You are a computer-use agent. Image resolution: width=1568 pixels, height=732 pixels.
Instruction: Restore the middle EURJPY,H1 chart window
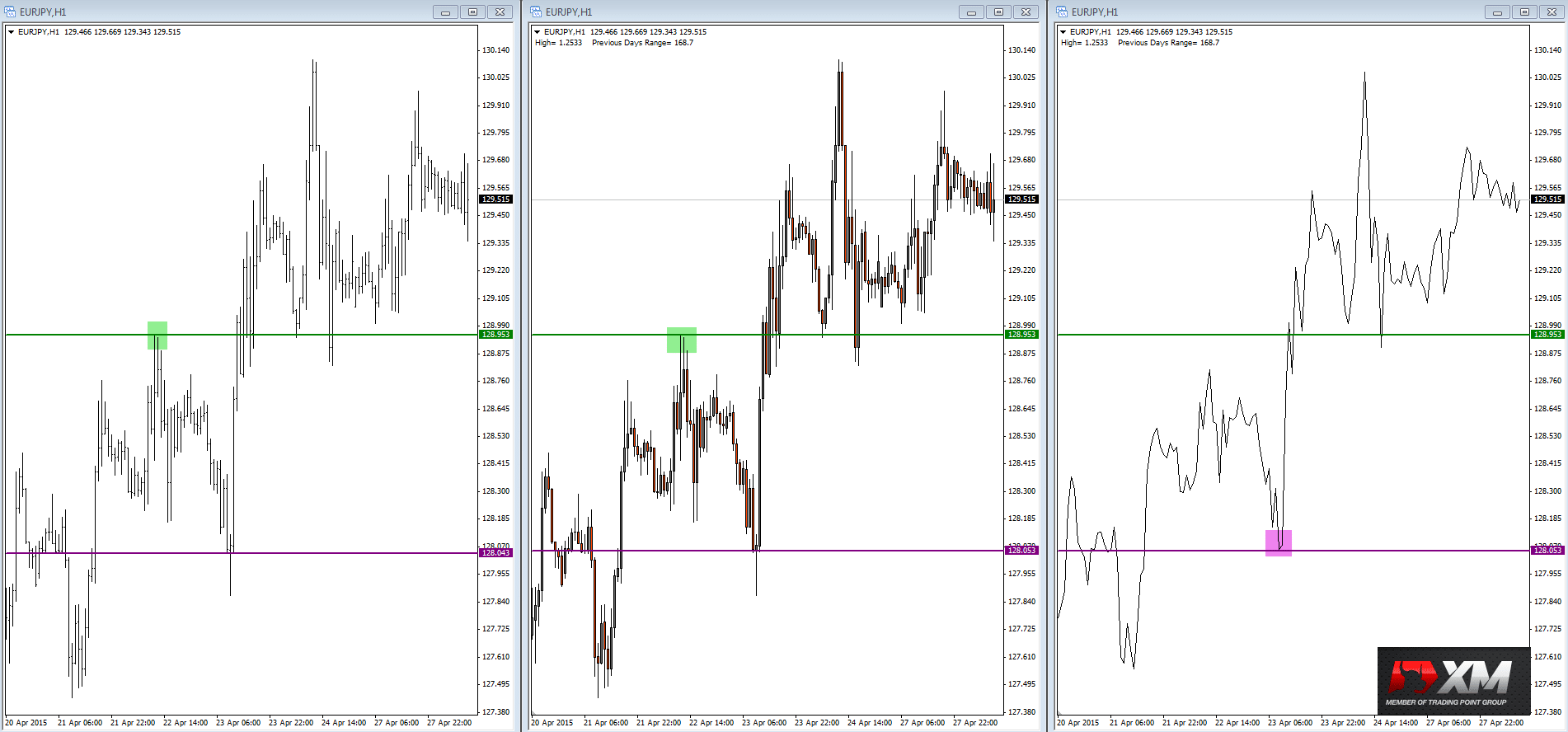tap(998, 12)
